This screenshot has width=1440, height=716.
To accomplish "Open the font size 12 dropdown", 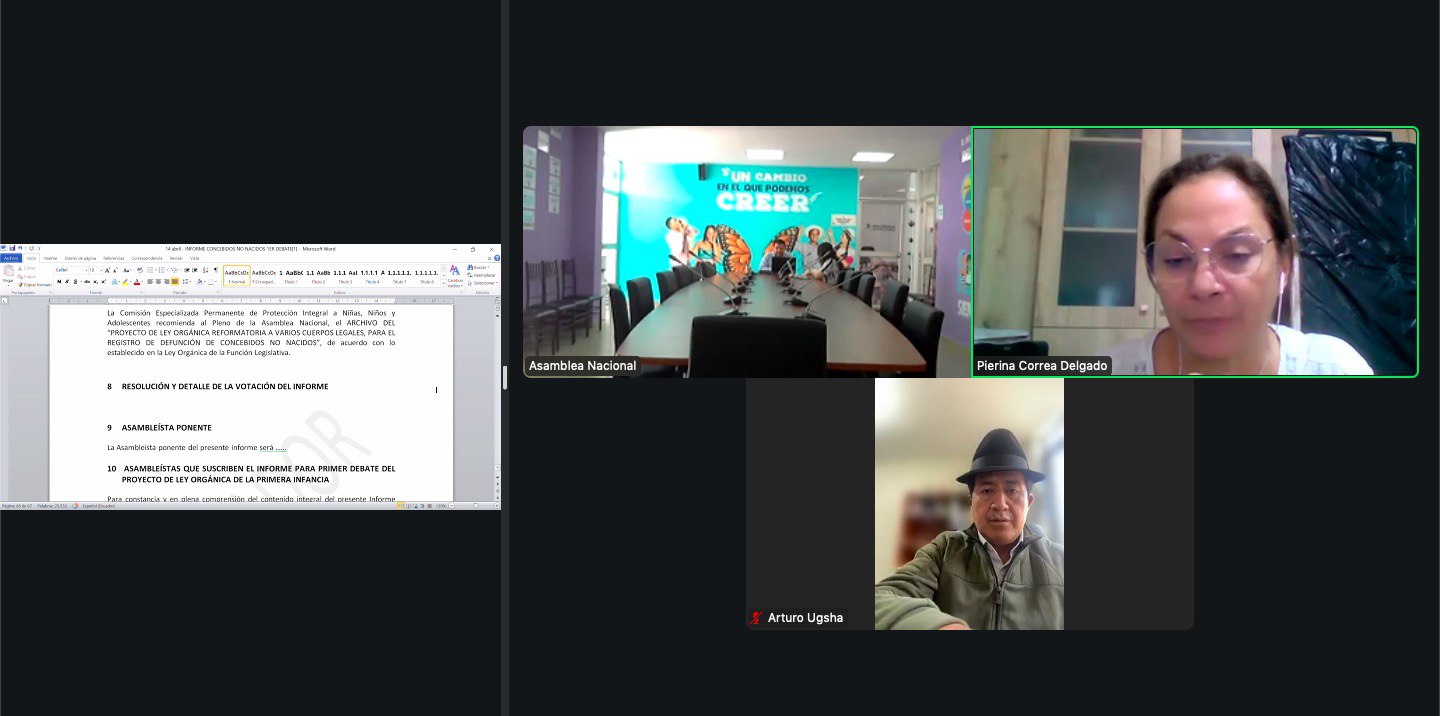I will point(101,270).
